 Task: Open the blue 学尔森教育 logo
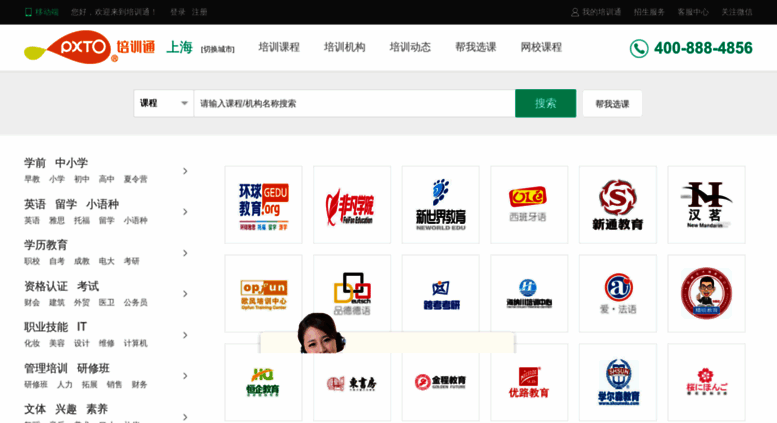tap(618, 382)
